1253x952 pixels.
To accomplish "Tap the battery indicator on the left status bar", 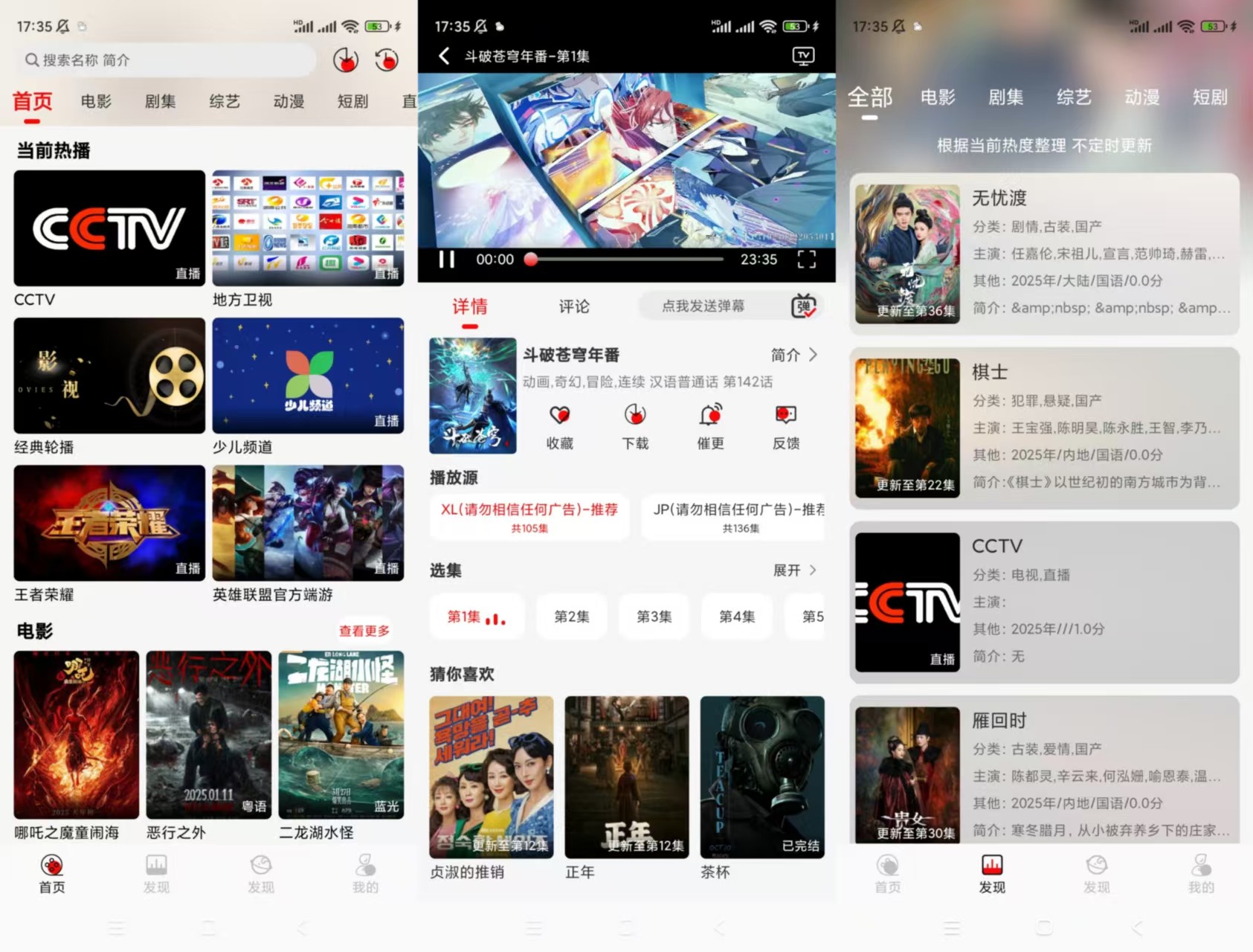I will coord(377,26).
